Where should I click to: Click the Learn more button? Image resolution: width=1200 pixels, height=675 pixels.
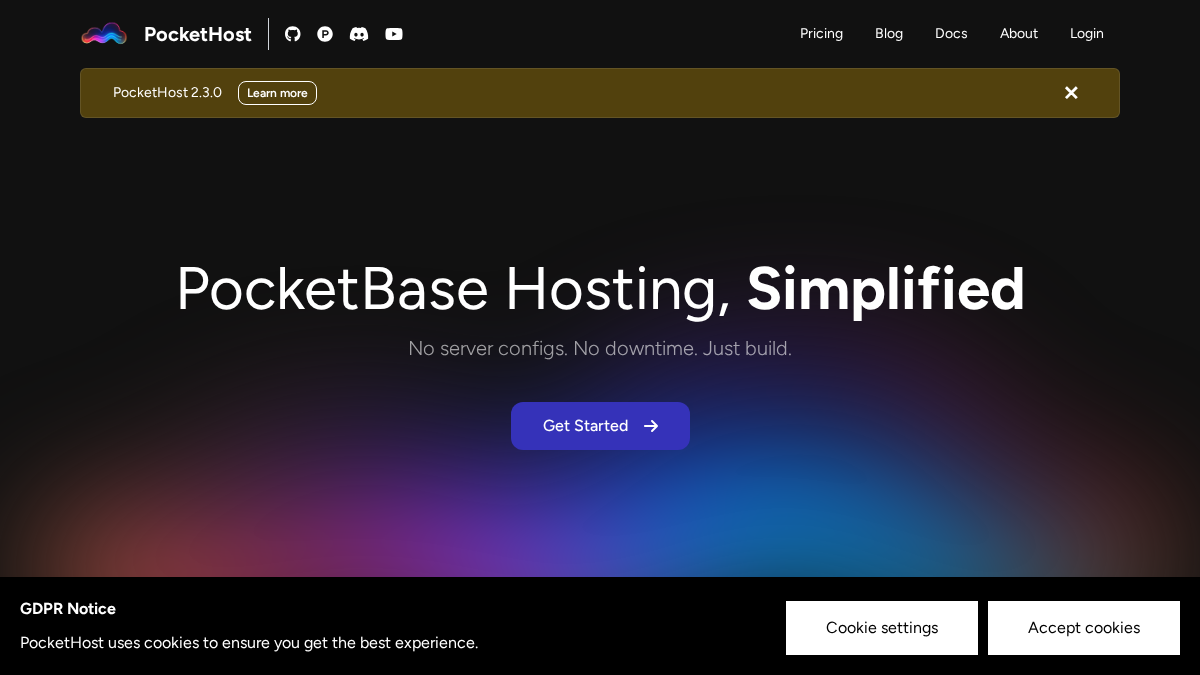[x=277, y=93]
